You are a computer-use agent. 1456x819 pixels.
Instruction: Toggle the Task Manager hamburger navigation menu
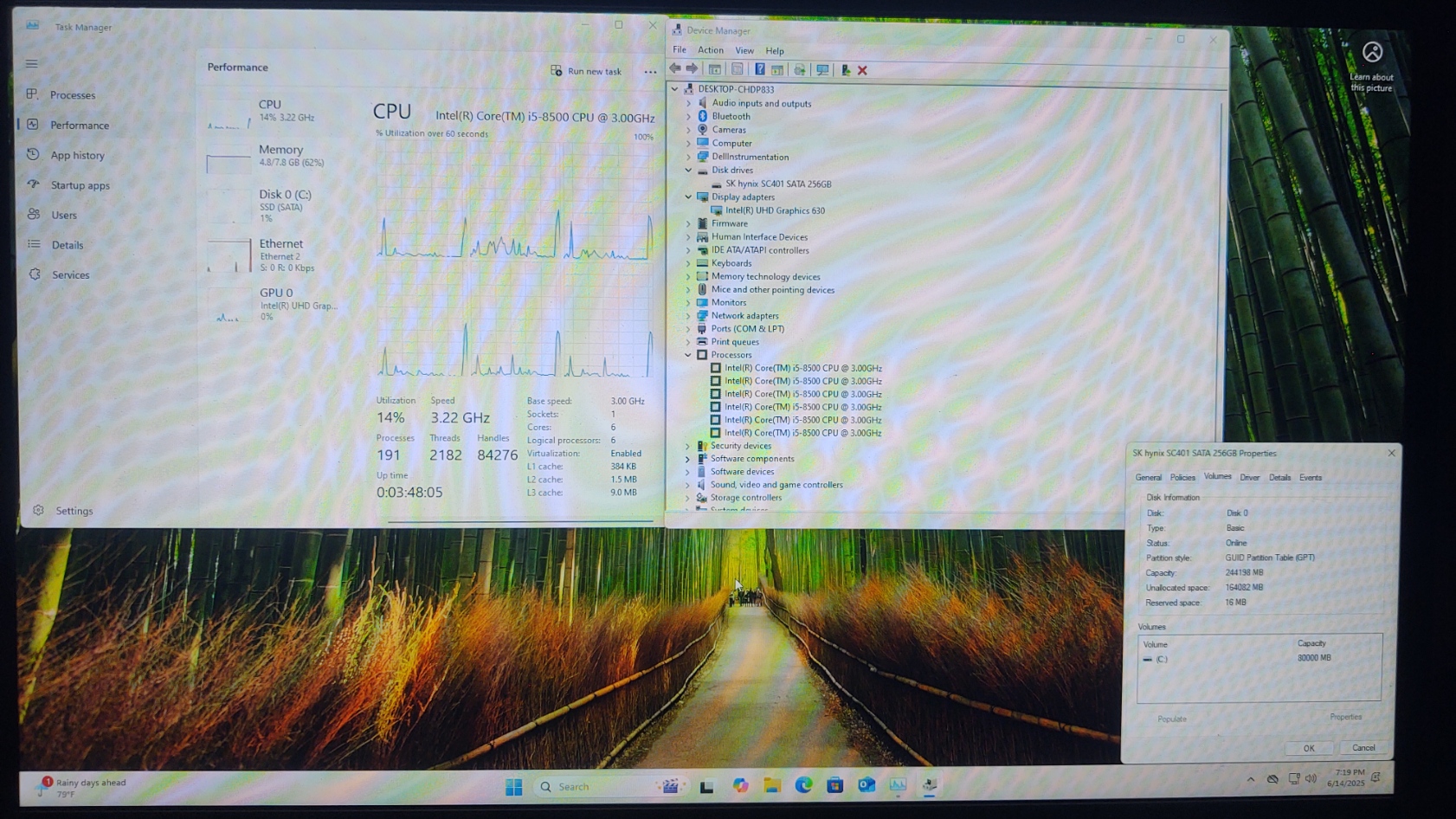pos(32,63)
